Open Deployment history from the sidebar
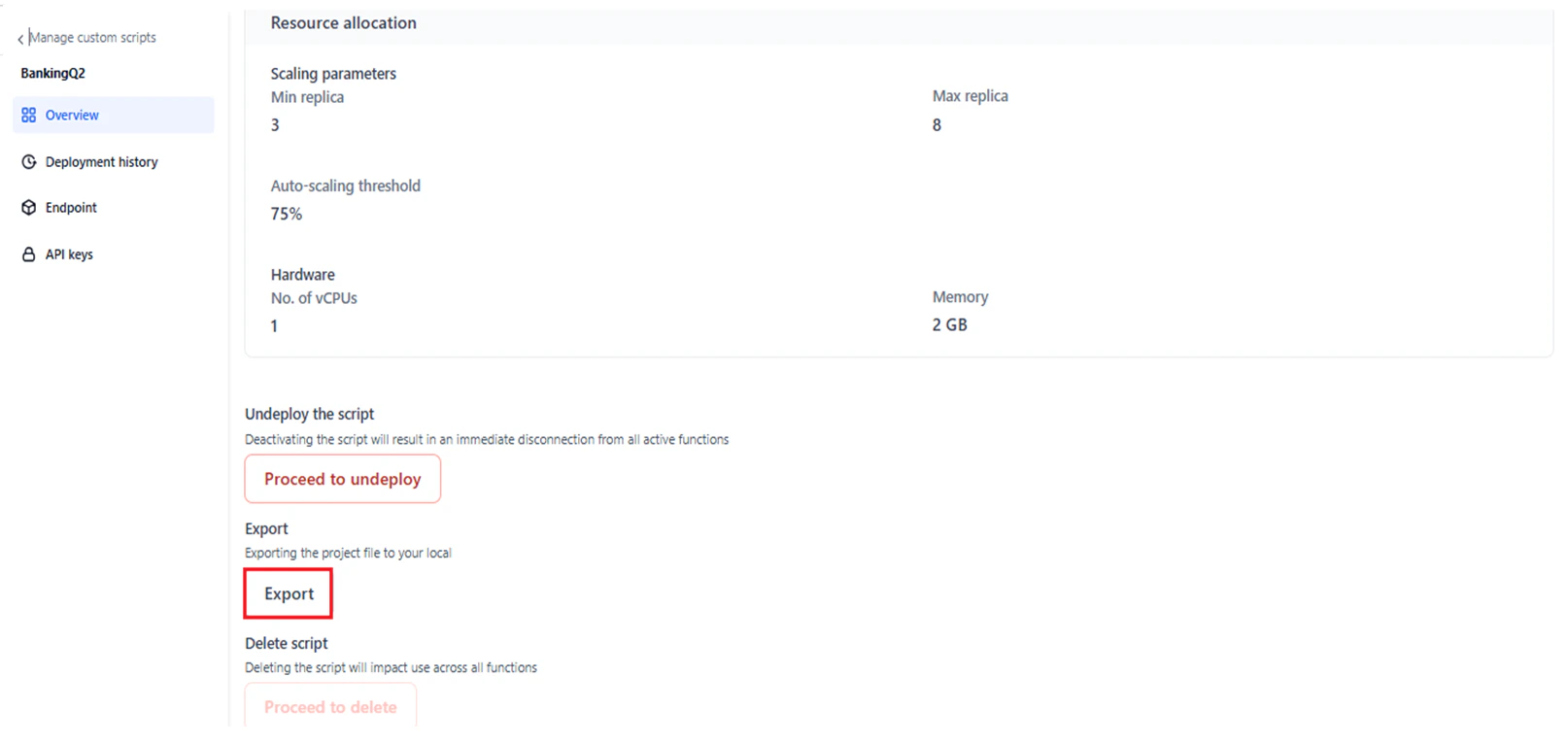 point(101,161)
